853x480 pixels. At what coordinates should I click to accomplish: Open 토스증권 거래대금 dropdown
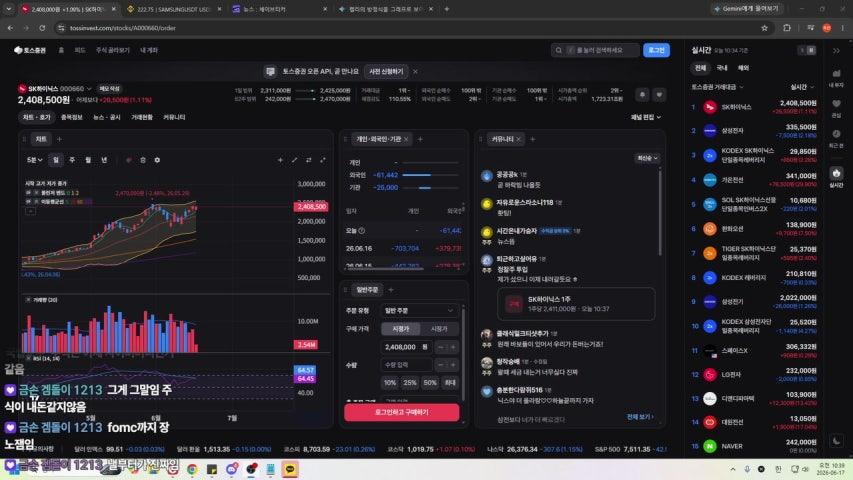tap(717, 87)
